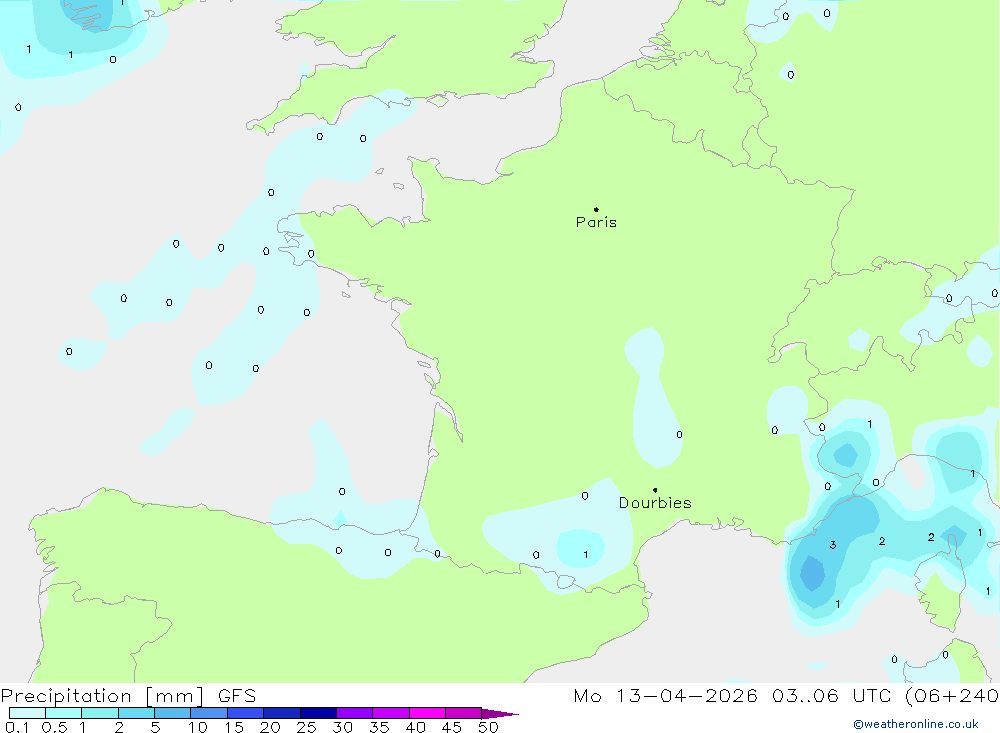
Task: Select the 45 to 50 mm legend swatch
Action: [463, 713]
